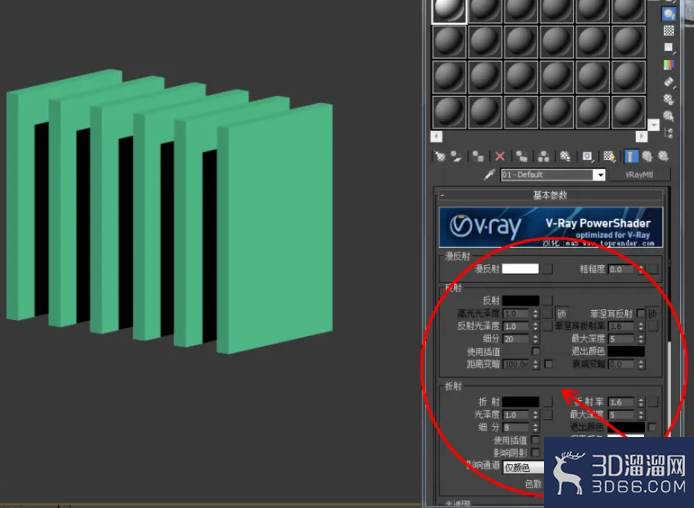Viewport: 694px width, 508px height.
Task: Click the 粗糙度 value field
Action: [x=623, y=269]
